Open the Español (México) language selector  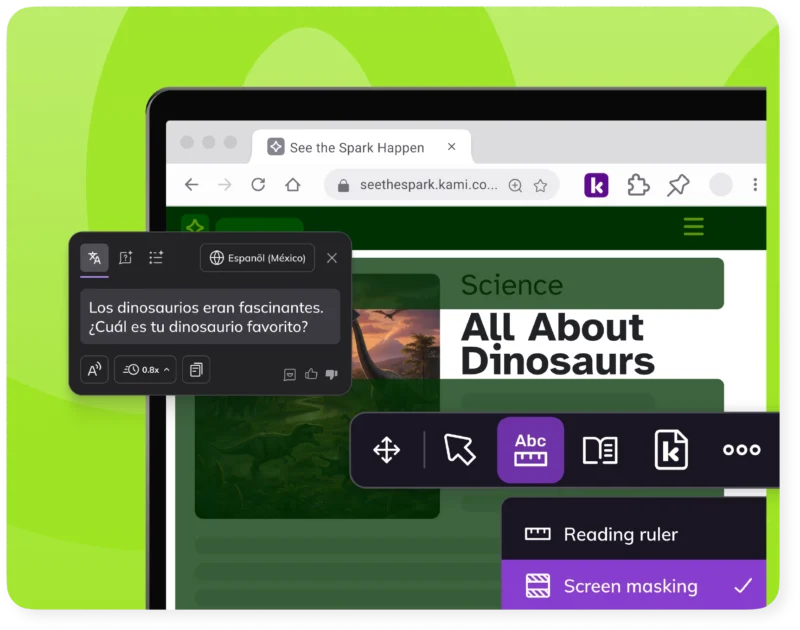tap(258, 258)
